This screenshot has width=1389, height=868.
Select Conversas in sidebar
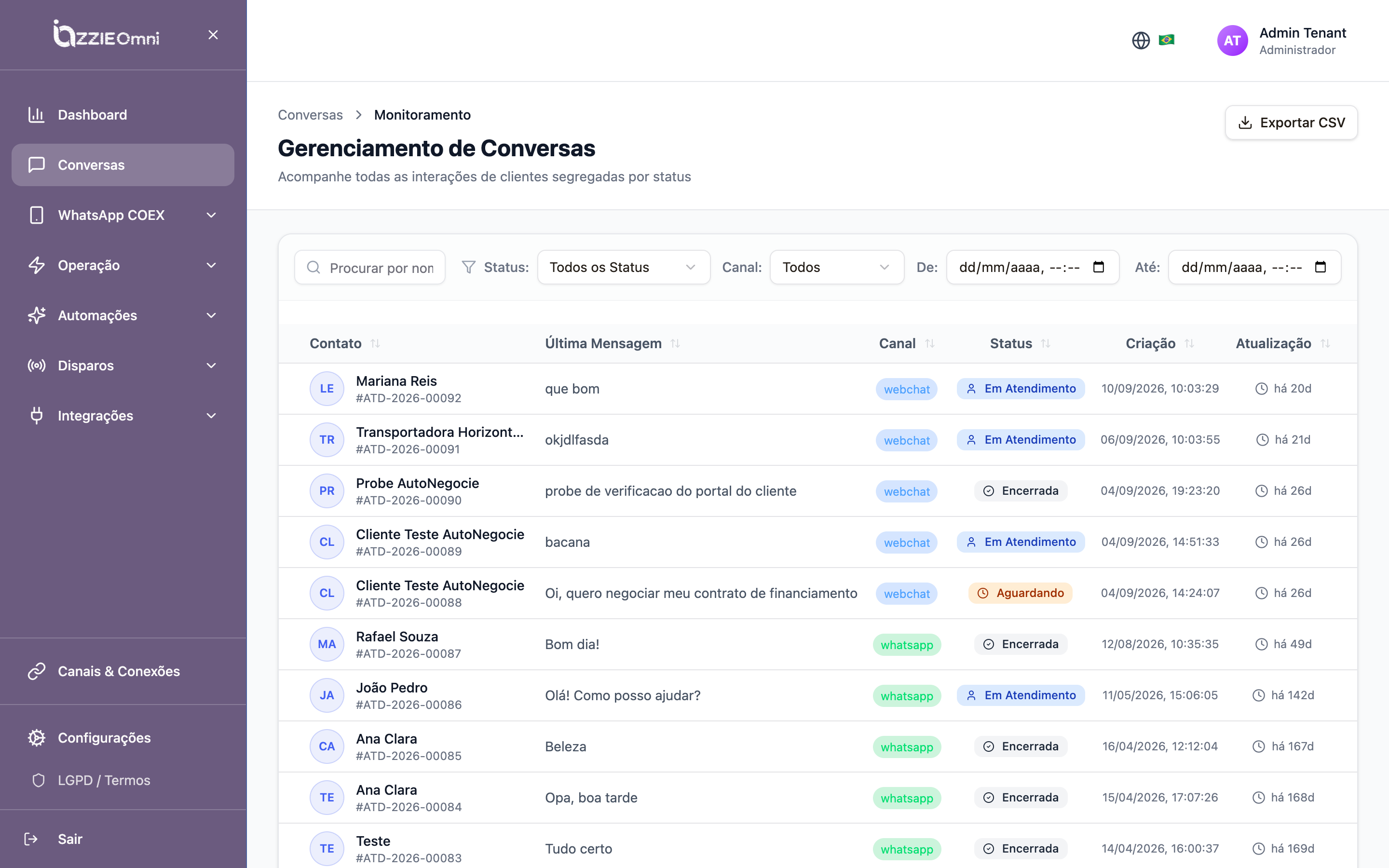123,165
